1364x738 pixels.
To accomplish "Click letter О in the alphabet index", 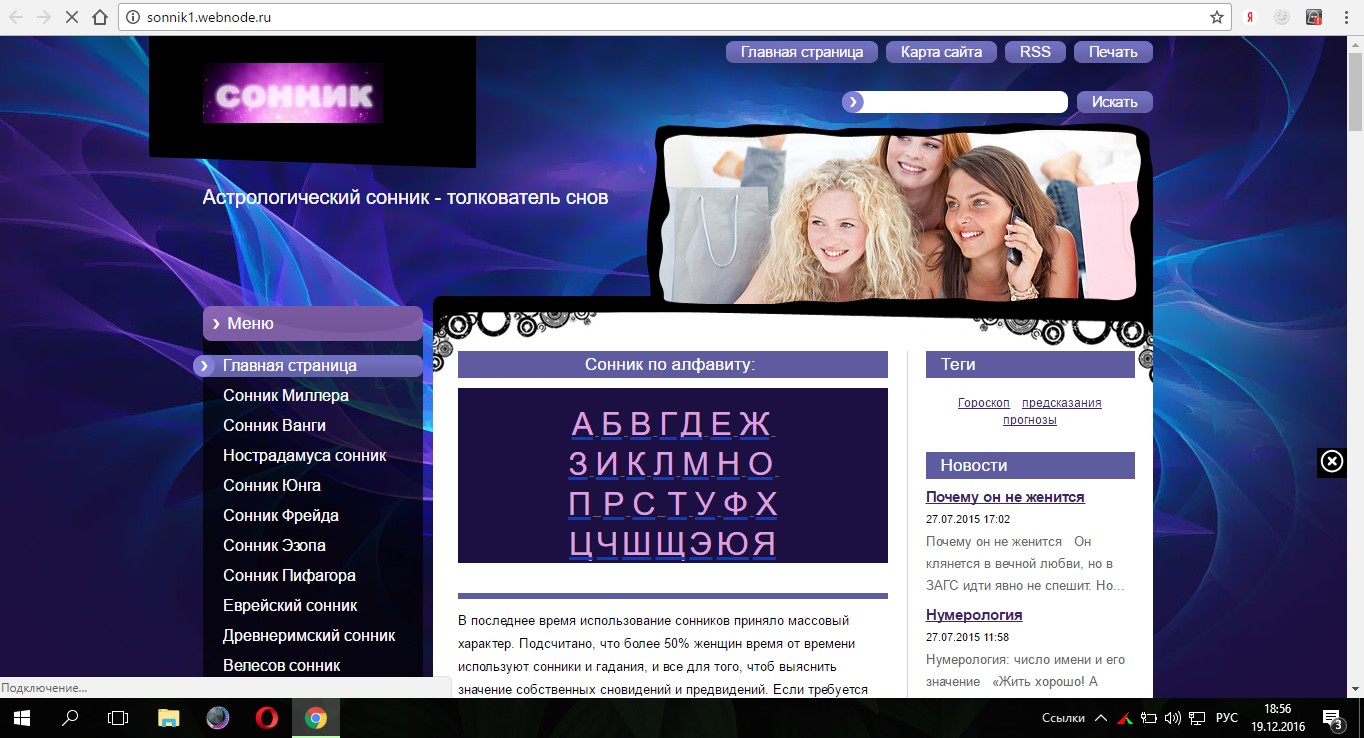I will (x=761, y=464).
